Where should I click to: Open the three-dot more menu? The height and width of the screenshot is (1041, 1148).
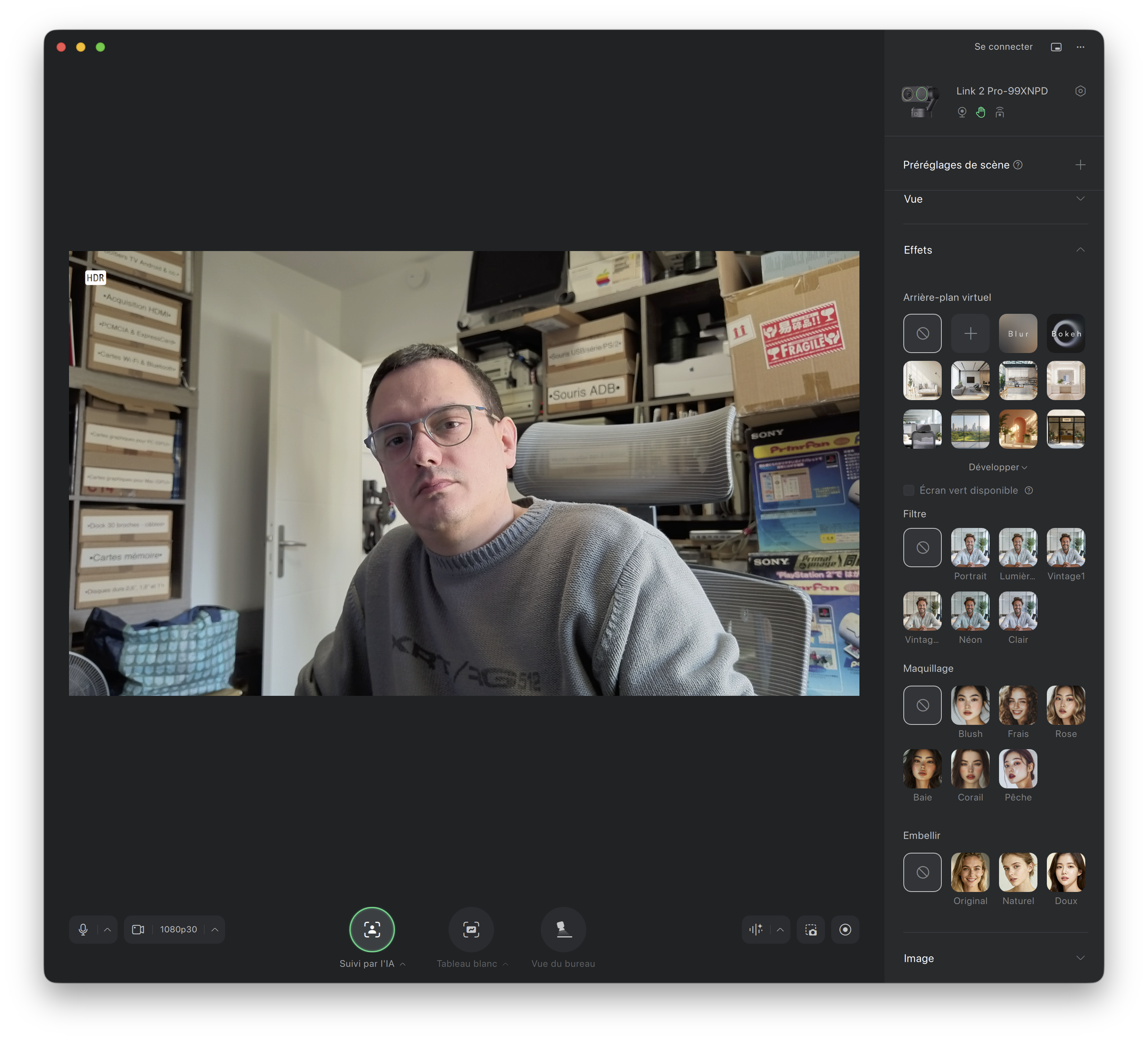click(1080, 47)
